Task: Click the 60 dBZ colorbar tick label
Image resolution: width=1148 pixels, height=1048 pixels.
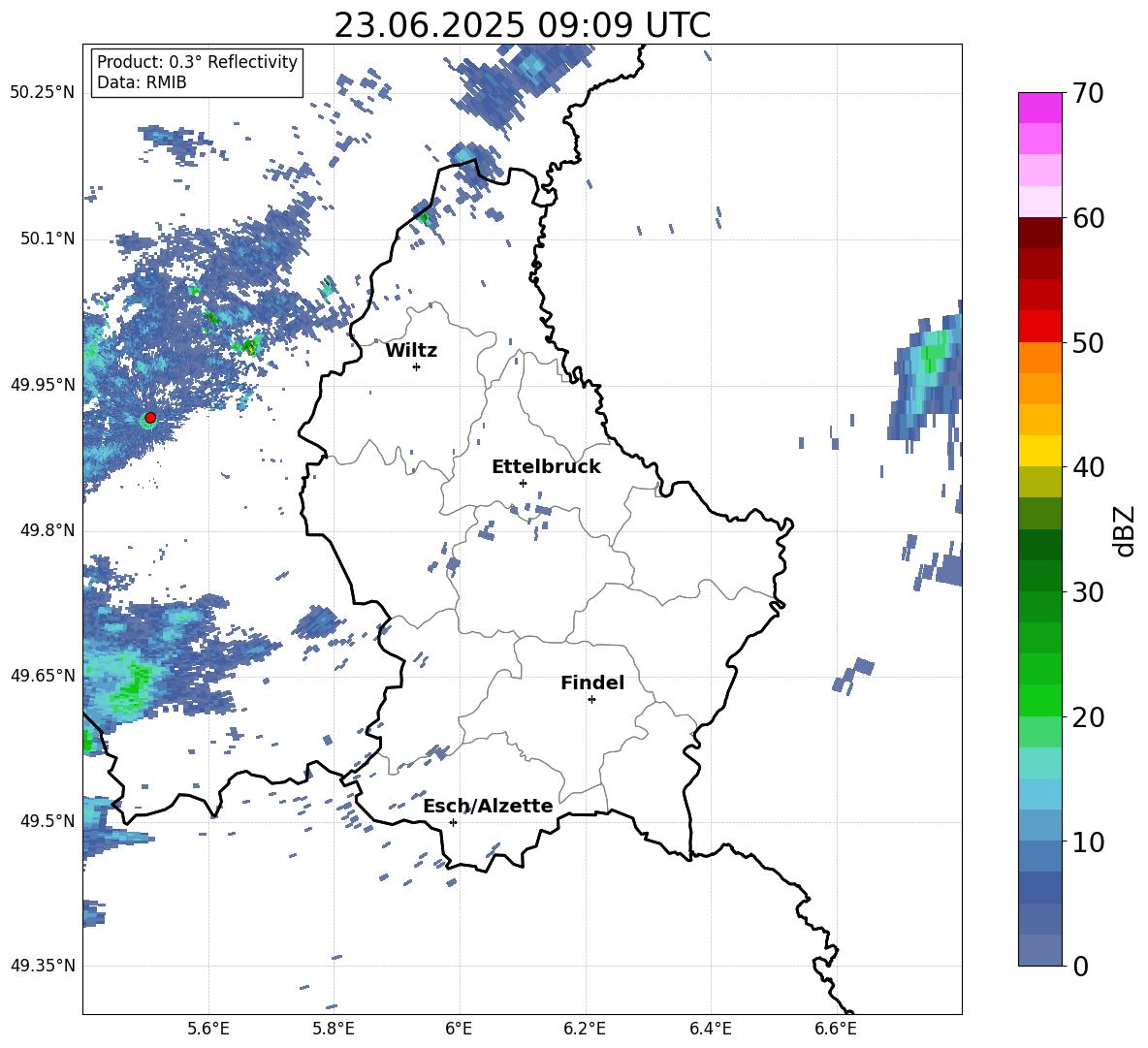Action: click(1087, 218)
